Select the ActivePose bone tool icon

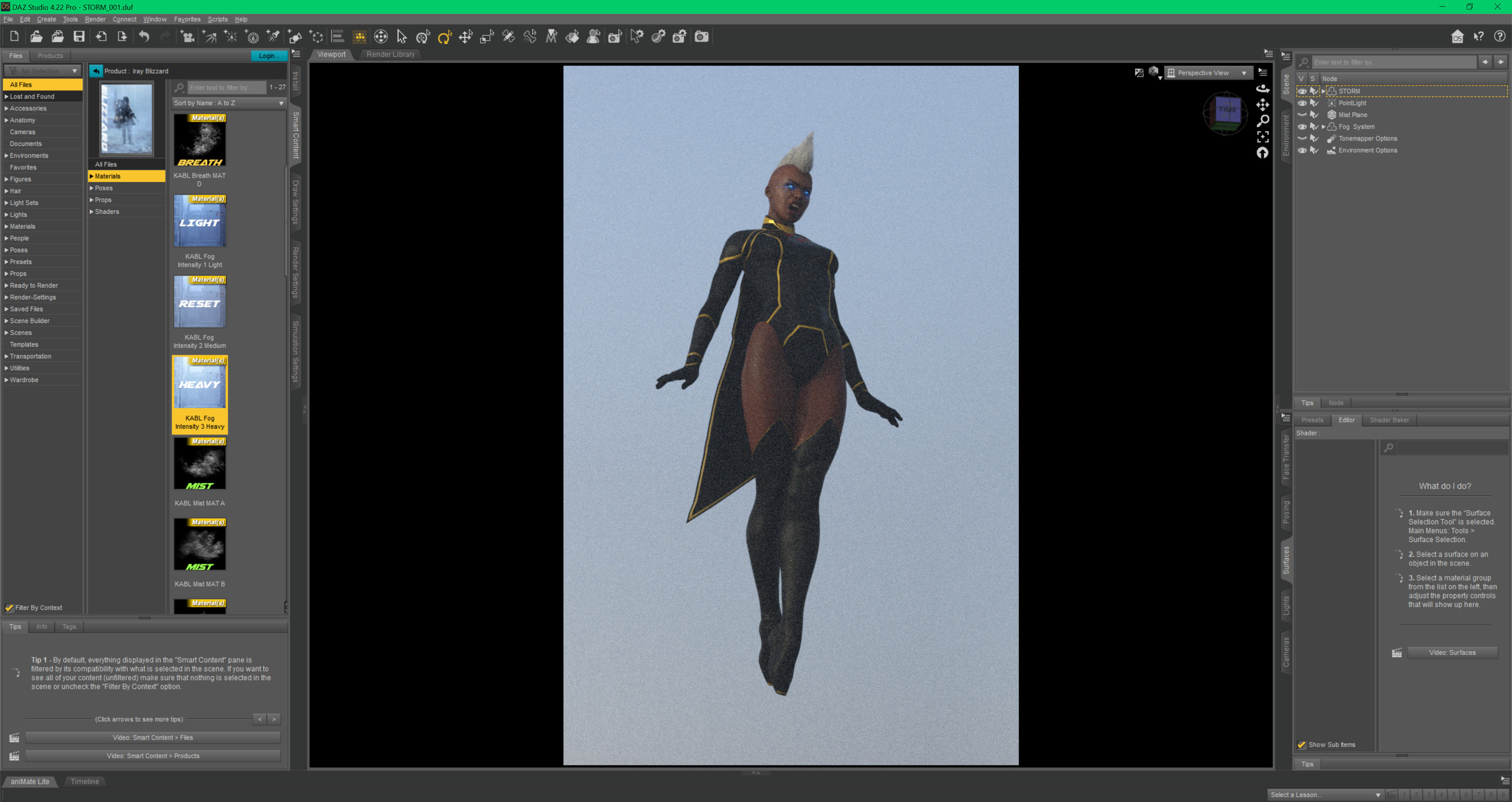[x=530, y=36]
